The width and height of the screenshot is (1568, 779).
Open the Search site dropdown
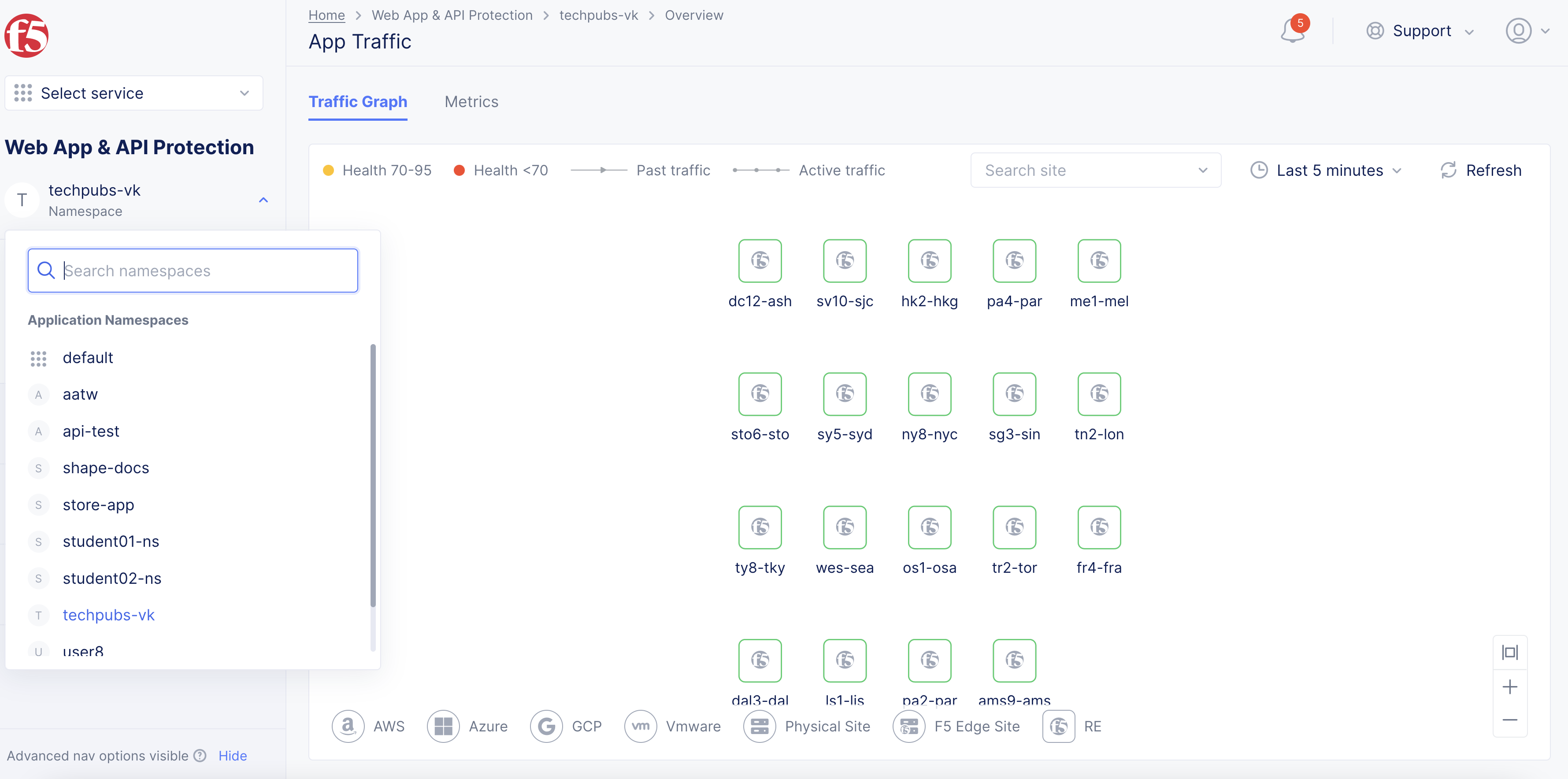pyautogui.click(x=1095, y=171)
